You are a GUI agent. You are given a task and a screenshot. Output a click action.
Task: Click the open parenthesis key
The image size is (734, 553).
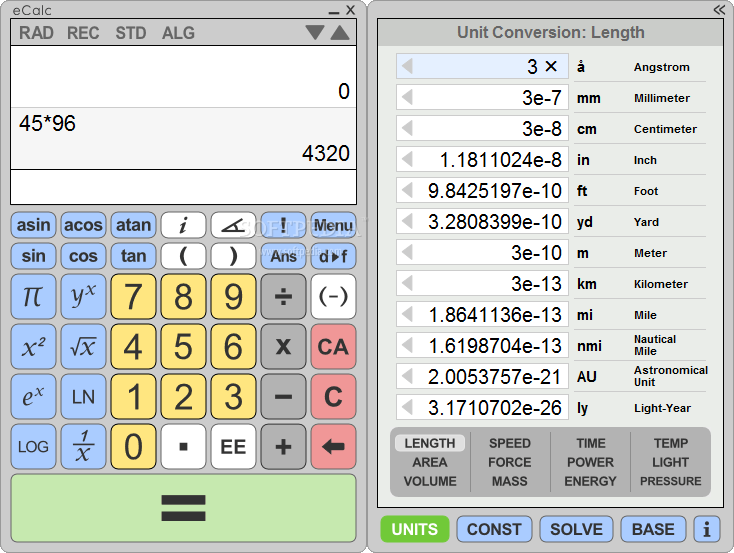coord(184,256)
